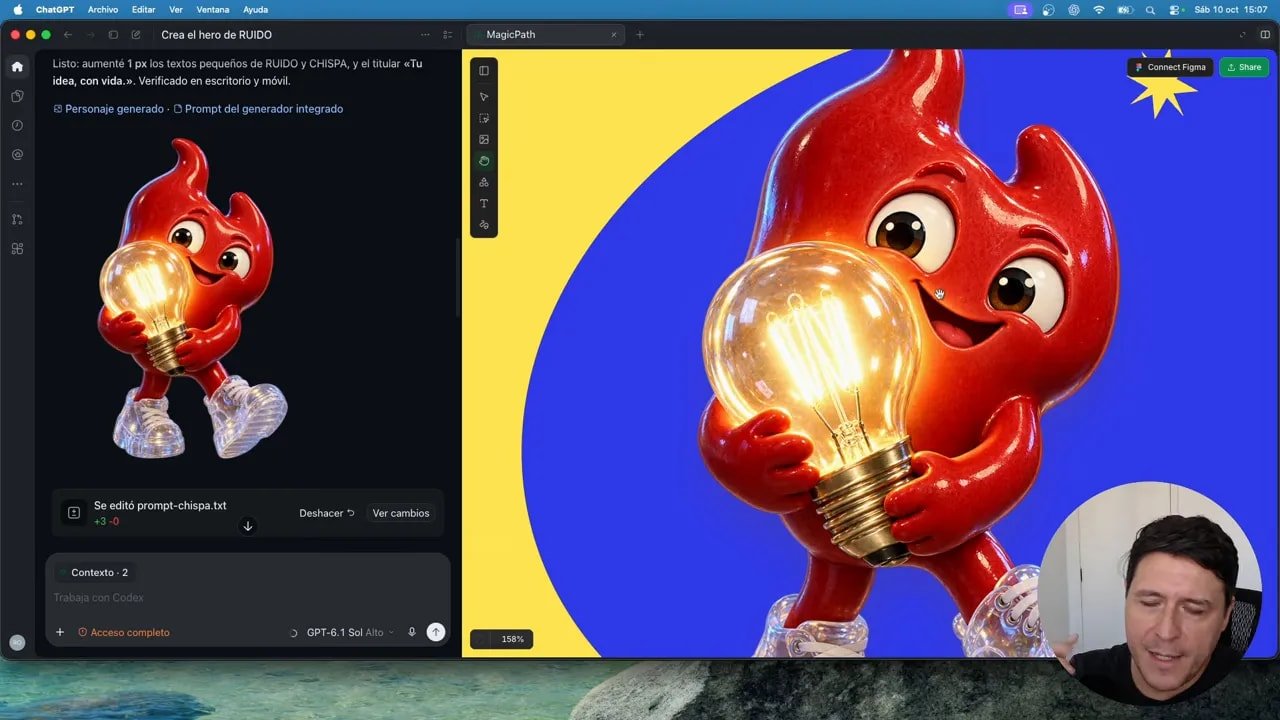
Task: Open the Personaje generado link
Action: click(x=108, y=109)
